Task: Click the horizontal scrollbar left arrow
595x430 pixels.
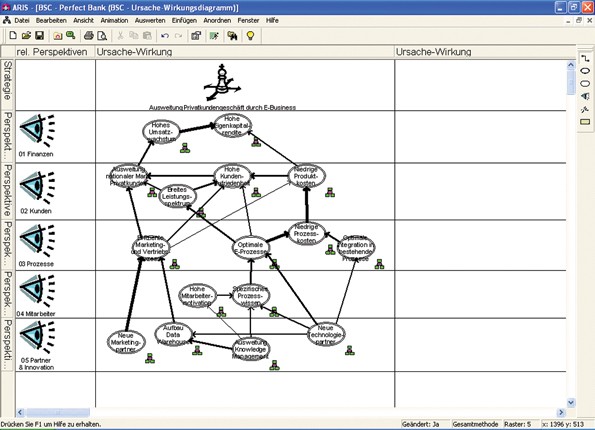Action: 20,412
